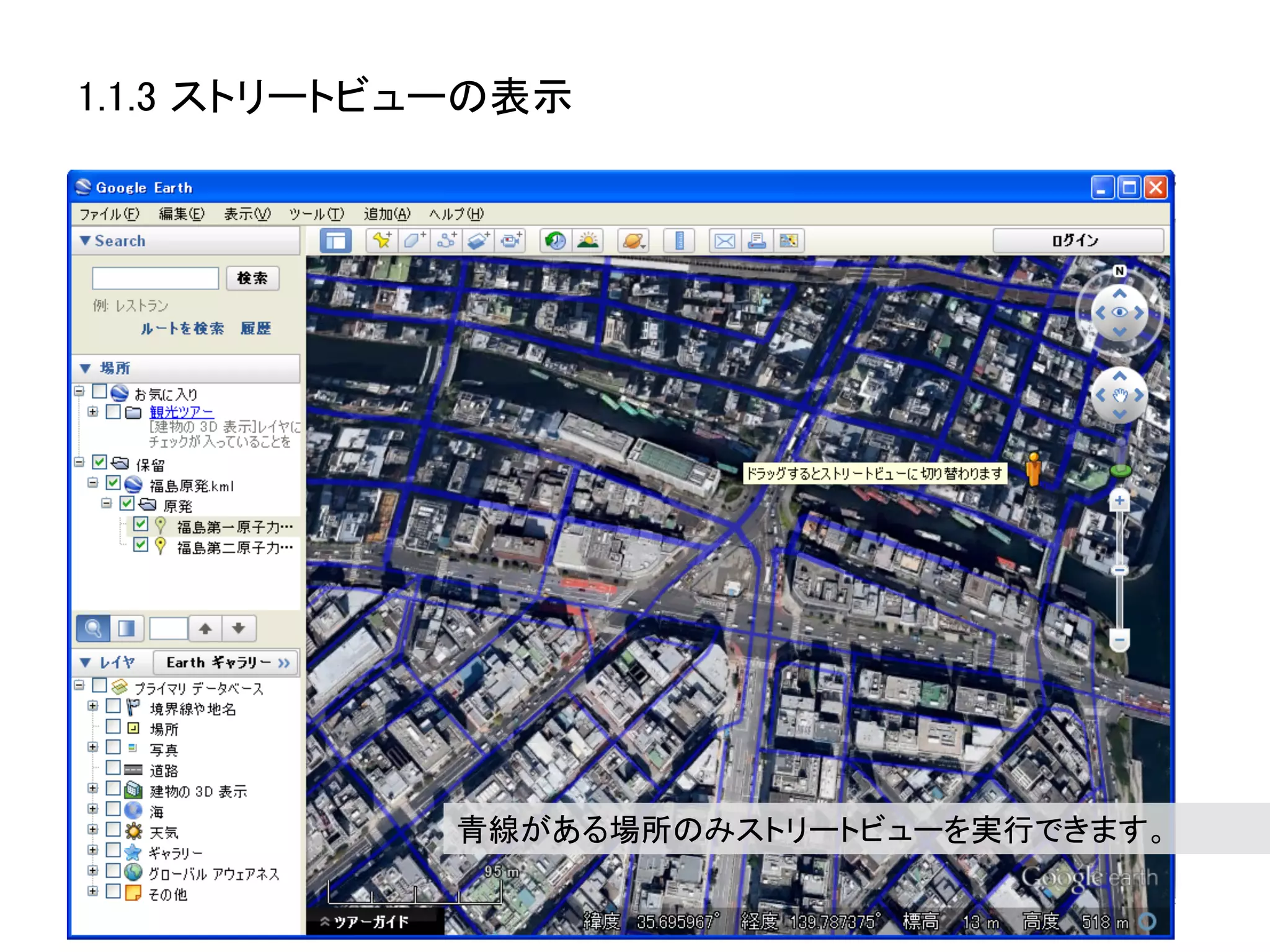The image size is (1270, 952).
Task: Collapse the 場所 panel triangle
Action: [86, 368]
